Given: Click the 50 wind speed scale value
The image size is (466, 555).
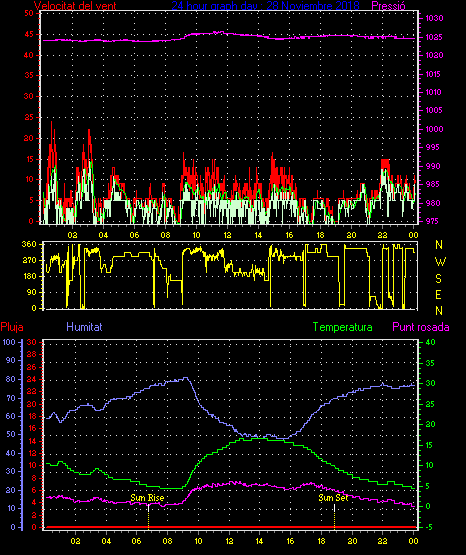Looking at the screenshot, I should pyautogui.click(x=29, y=13).
